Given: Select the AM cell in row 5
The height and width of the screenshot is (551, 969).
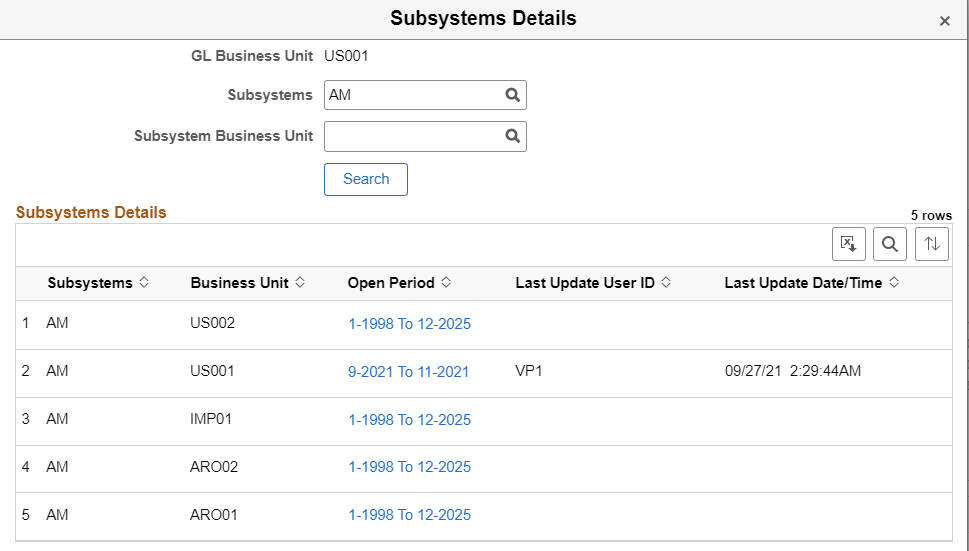Looking at the screenshot, I should point(57,515).
